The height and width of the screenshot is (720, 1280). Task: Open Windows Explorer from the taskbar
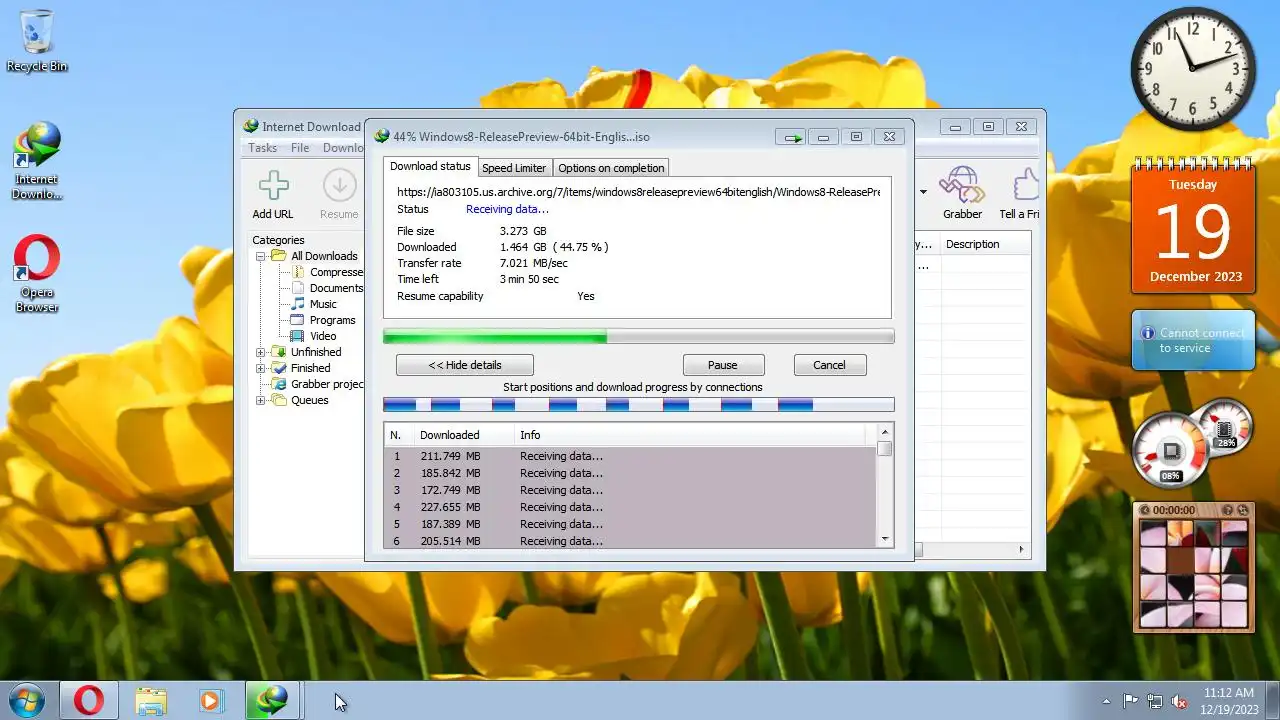click(151, 700)
